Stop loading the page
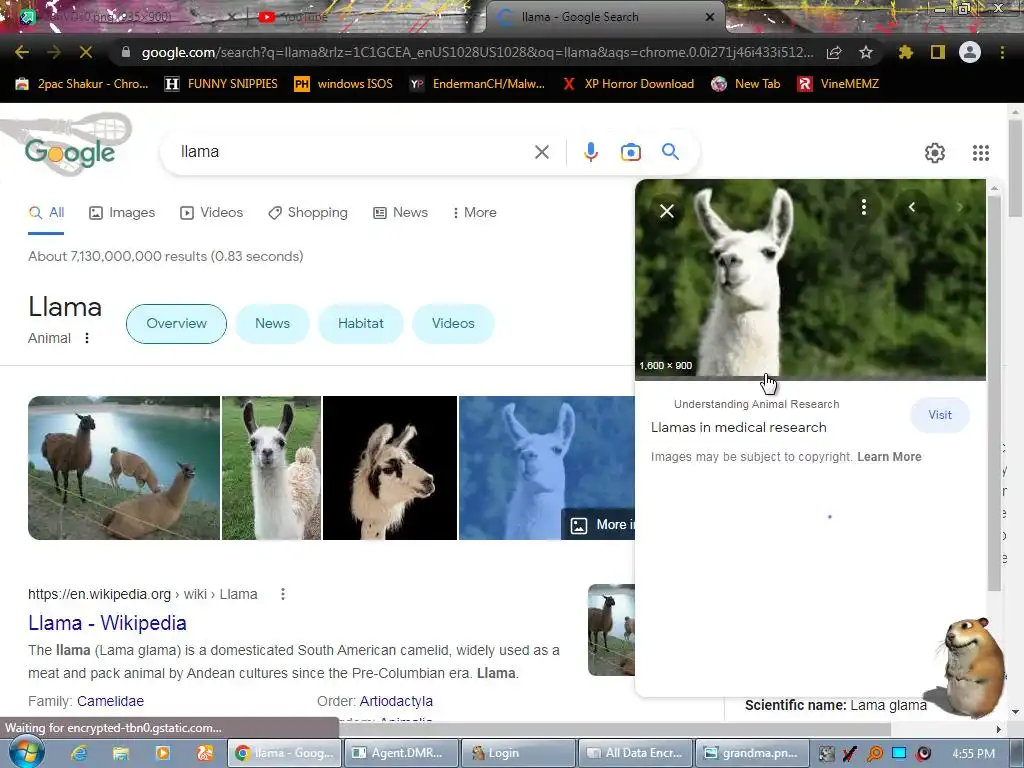The height and width of the screenshot is (768, 1024). pyautogui.click(x=86, y=52)
